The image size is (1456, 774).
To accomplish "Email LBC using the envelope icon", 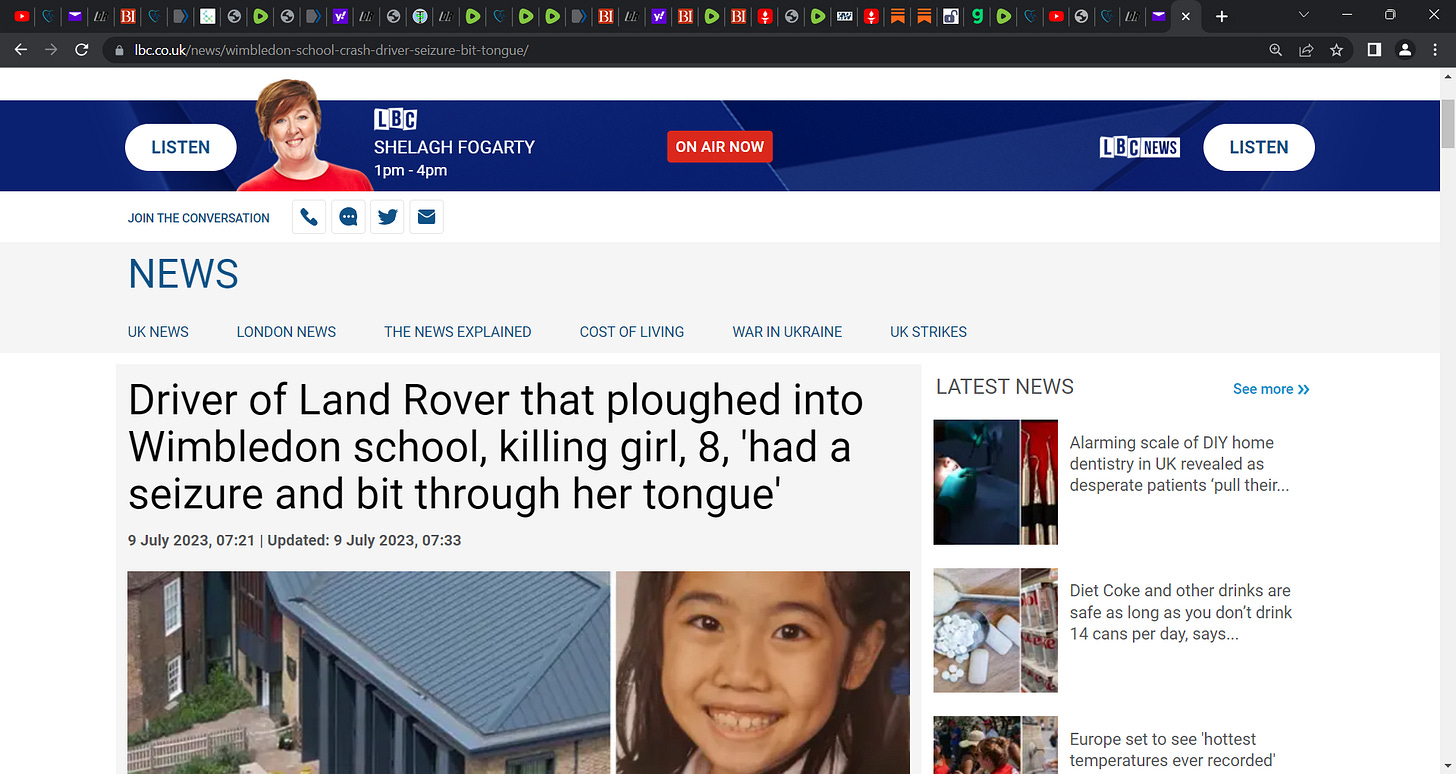I will (427, 217).
